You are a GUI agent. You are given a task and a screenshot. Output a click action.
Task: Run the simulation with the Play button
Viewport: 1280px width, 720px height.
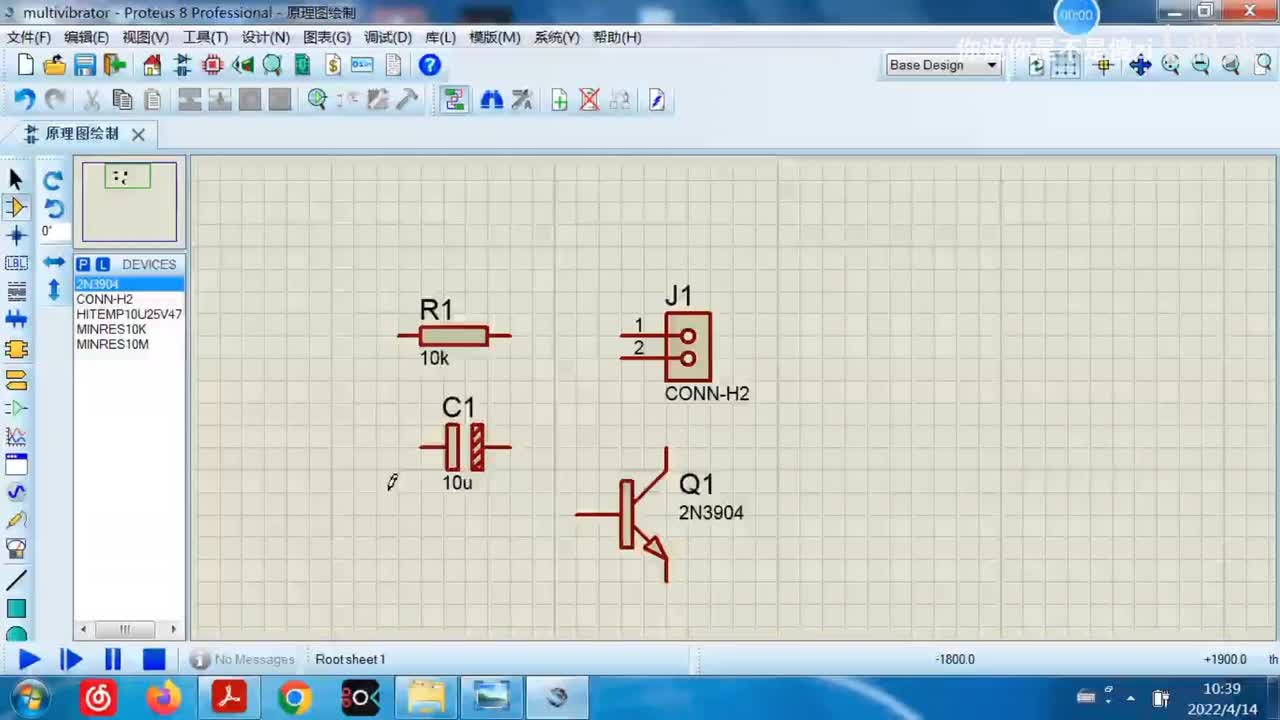(29, 660)
